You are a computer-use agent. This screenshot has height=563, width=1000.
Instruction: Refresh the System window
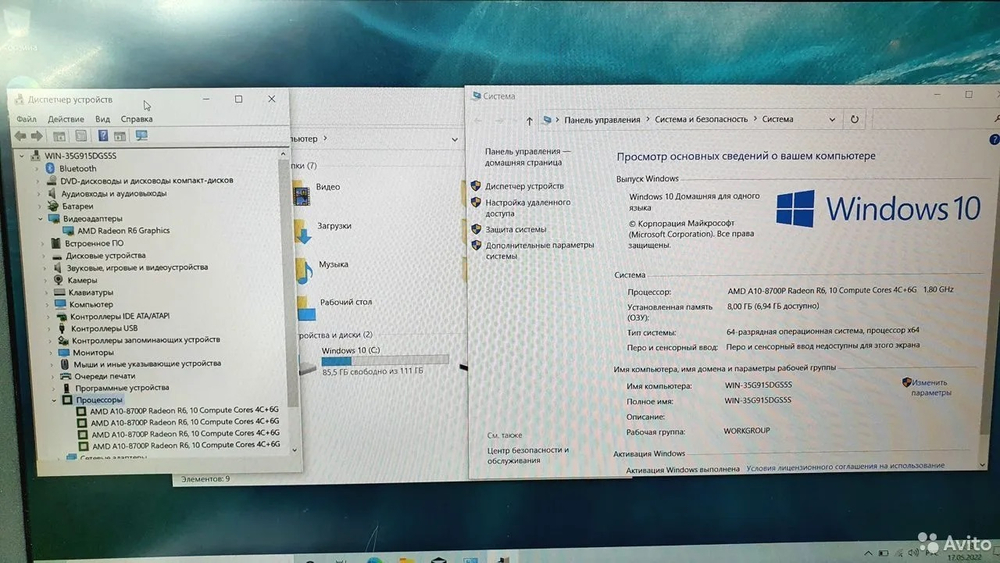pyautogui.click(x=854, y=119)
